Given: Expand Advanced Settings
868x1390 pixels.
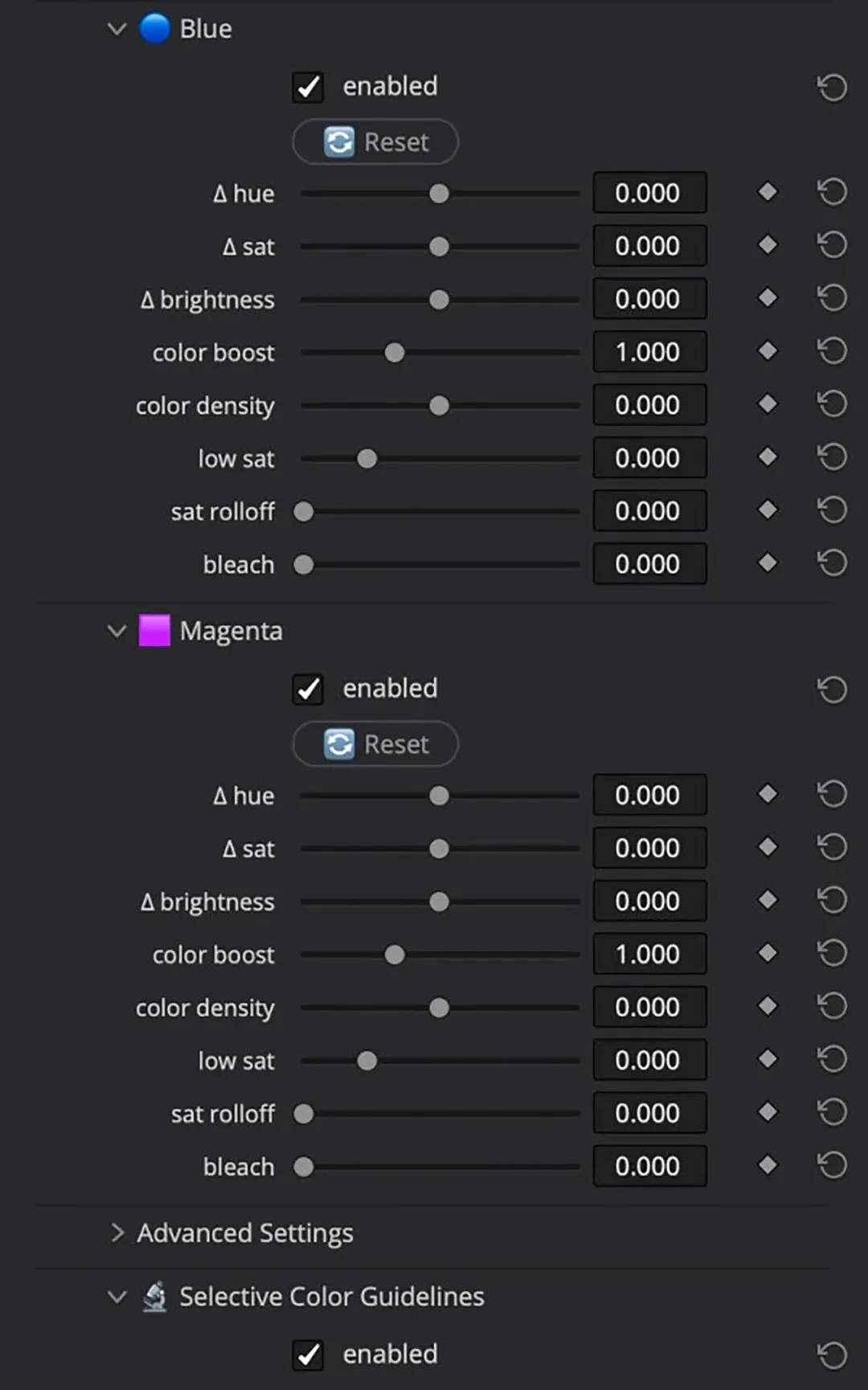Looking at the screenshot, I should coord(117,1232).
